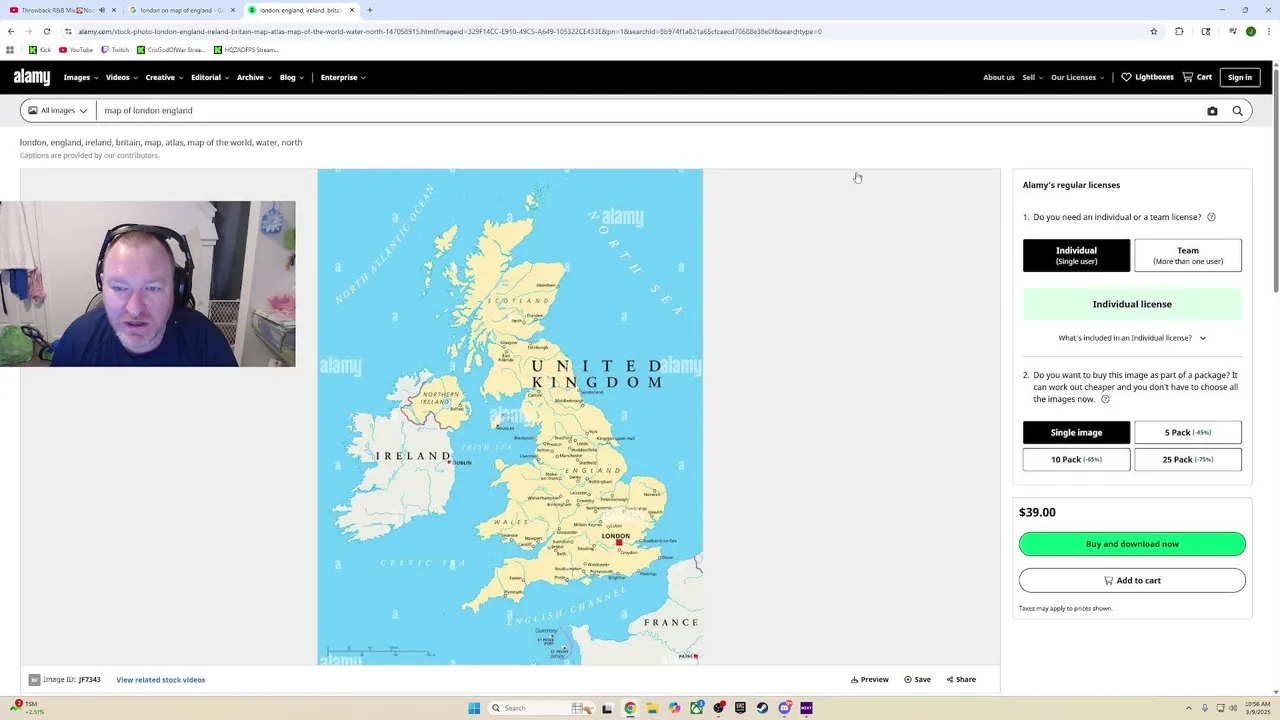Click the Alamy logo
Screen dimensions: 1280x720
point(31,77)
